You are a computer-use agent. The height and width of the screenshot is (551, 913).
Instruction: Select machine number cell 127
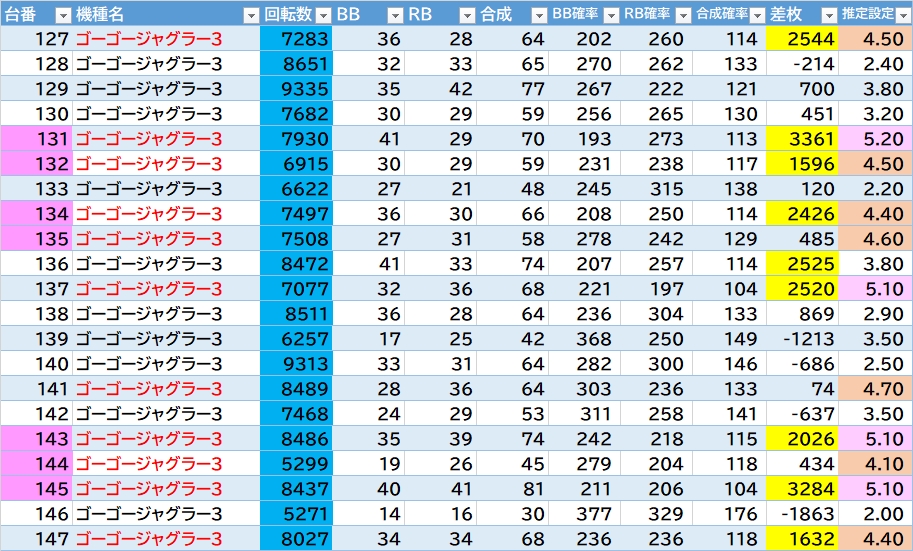(x=36, y=38)
